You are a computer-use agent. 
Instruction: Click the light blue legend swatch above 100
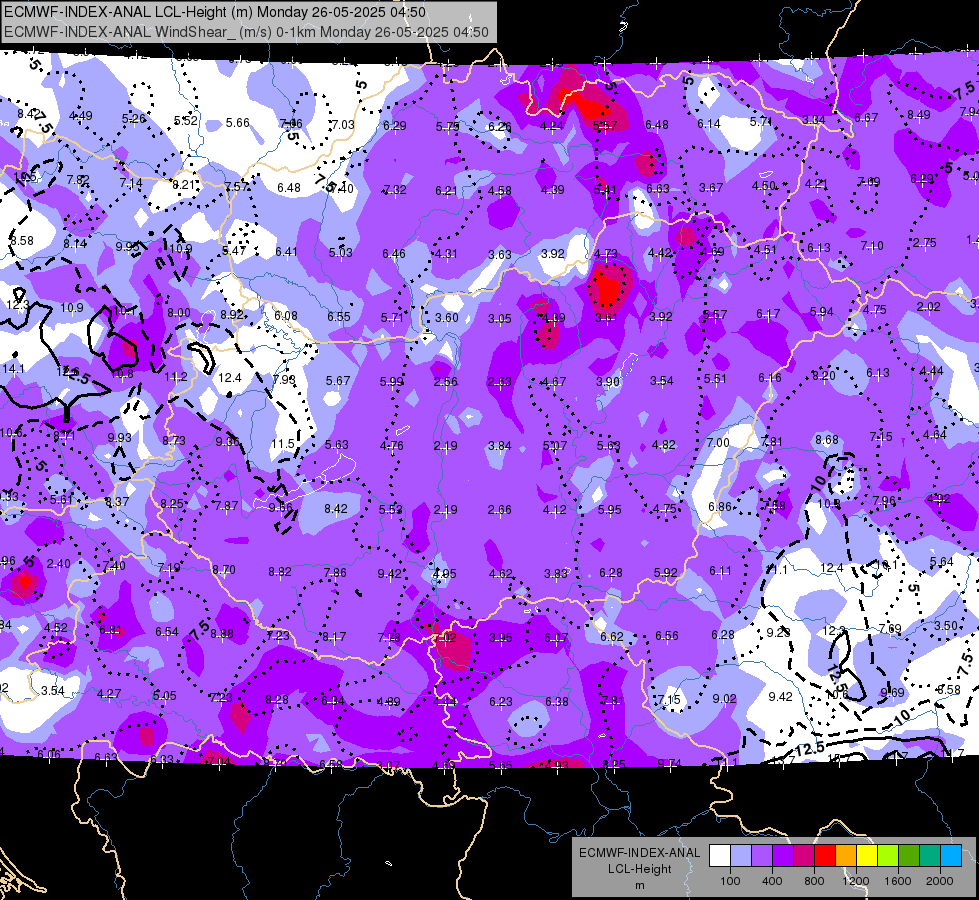point(741,855)
